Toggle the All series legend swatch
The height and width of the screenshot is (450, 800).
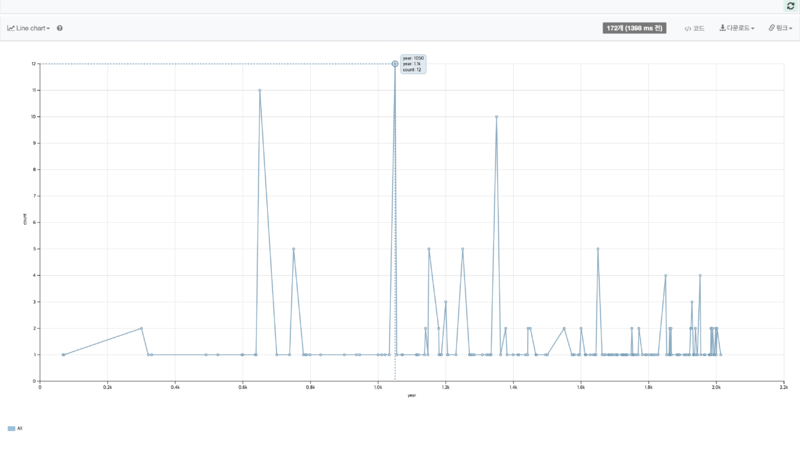[12, 428]
